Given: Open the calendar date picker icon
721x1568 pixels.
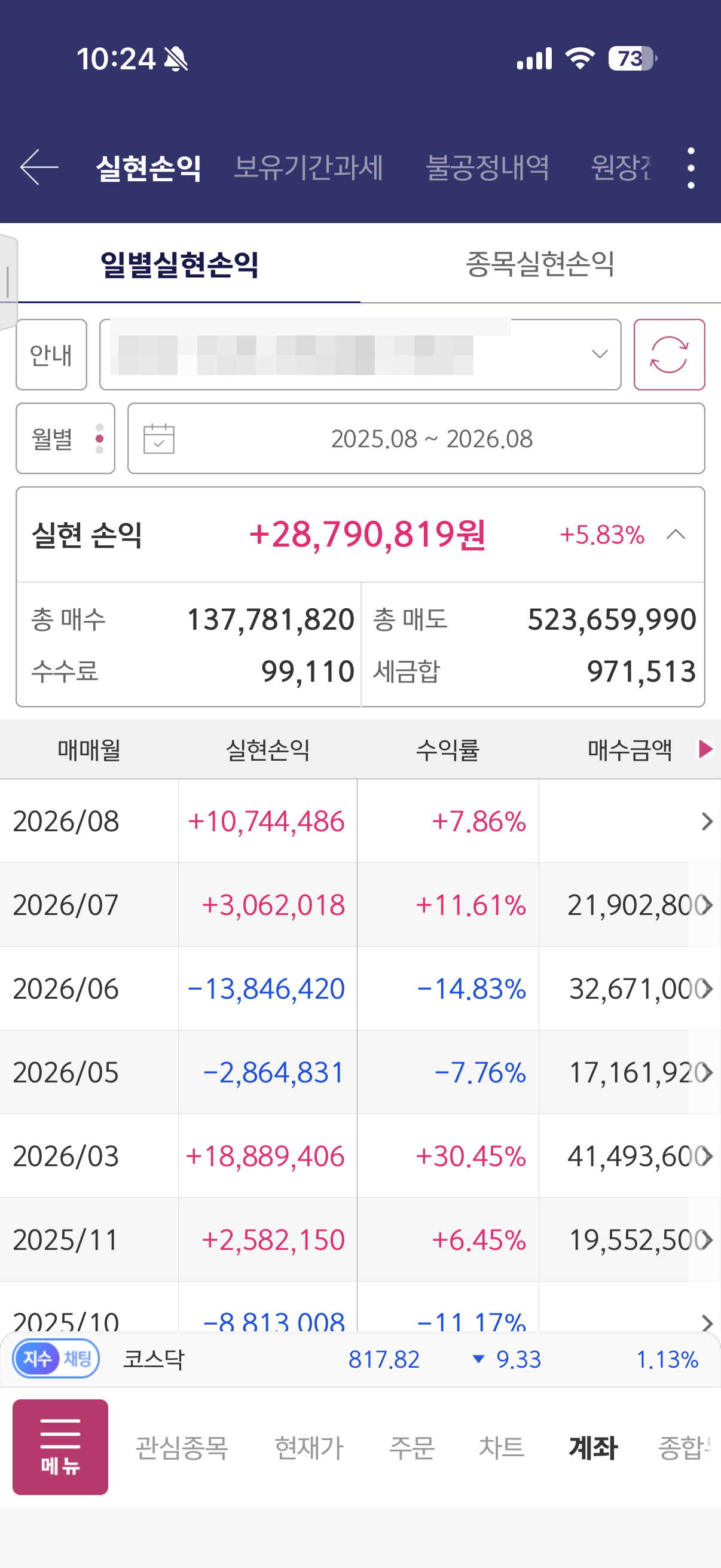Looking at the screenshot, I should 159,438.
